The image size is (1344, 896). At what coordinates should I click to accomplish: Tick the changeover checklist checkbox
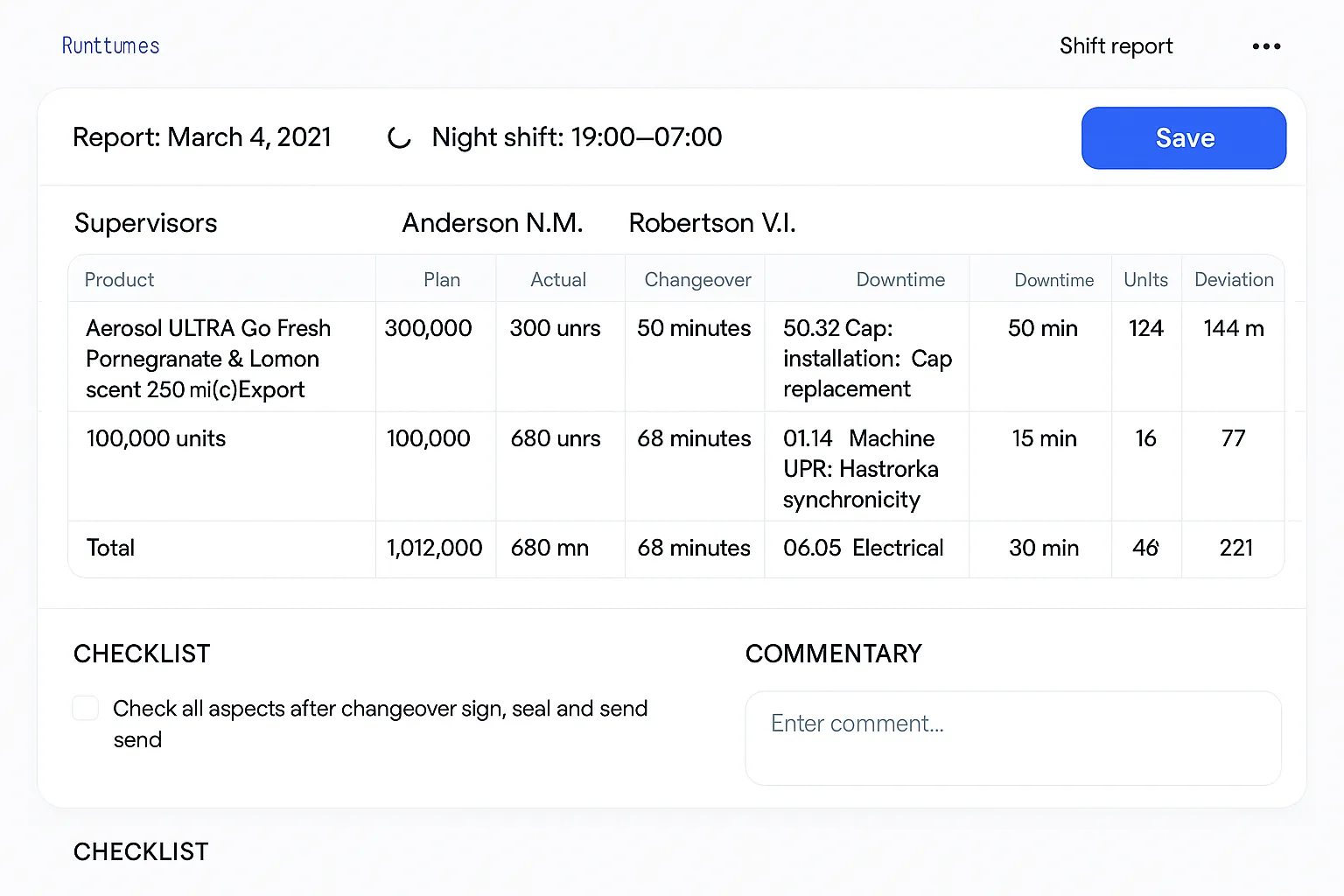pos(86,708)
